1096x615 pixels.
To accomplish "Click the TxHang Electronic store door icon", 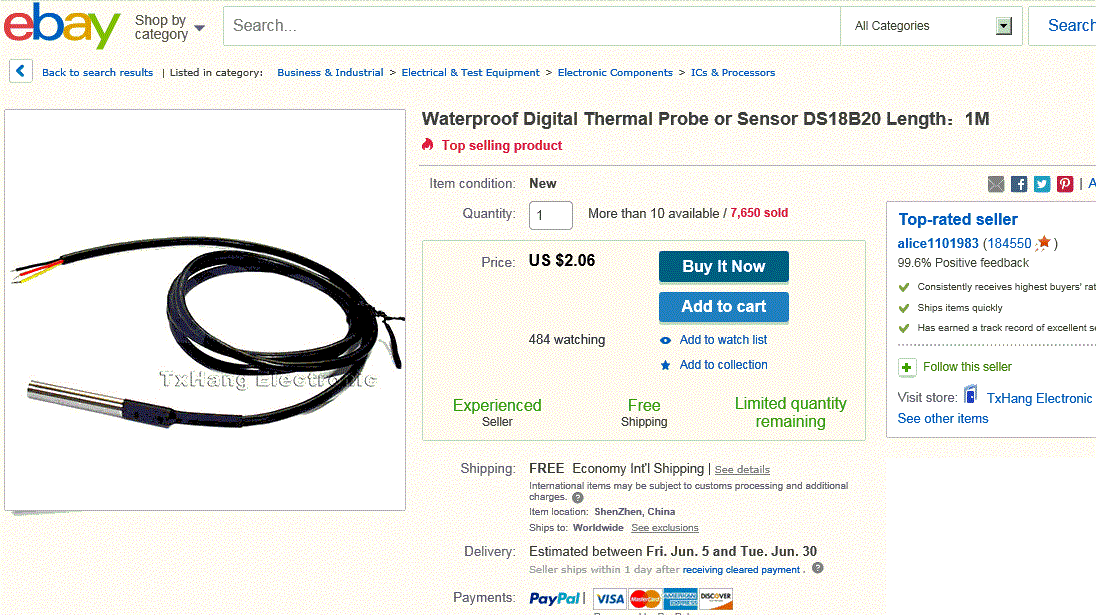I will (x=970, y=397).
